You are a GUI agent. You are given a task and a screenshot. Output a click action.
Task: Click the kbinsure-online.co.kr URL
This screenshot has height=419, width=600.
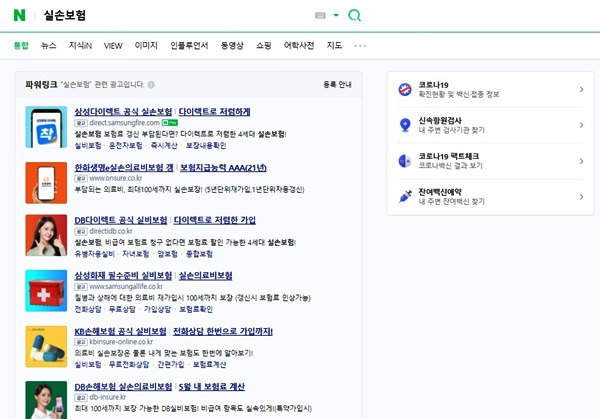(121, 342)
